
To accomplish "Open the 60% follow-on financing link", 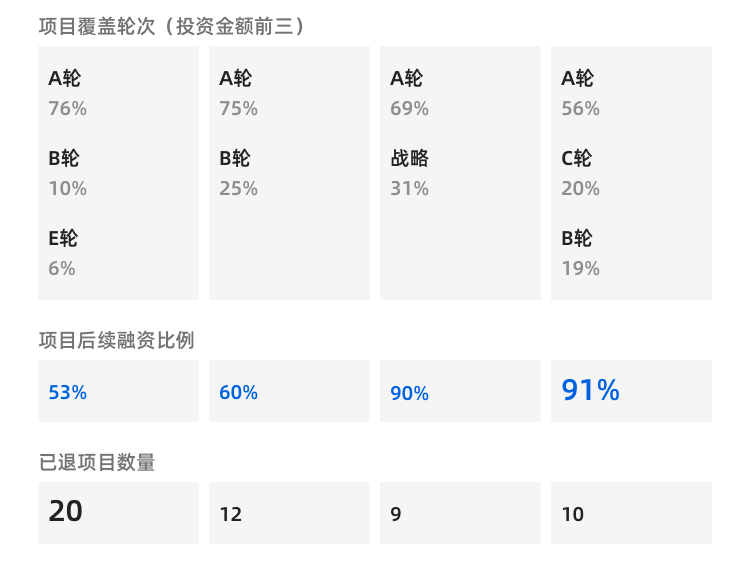I will pos(239,393).
